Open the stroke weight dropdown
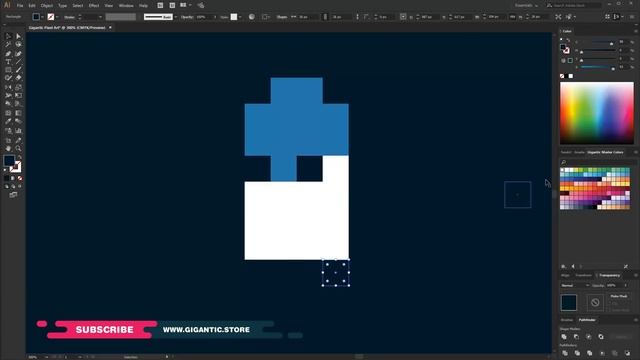This screenshot has width=640, height=360. tap(100, 17)
